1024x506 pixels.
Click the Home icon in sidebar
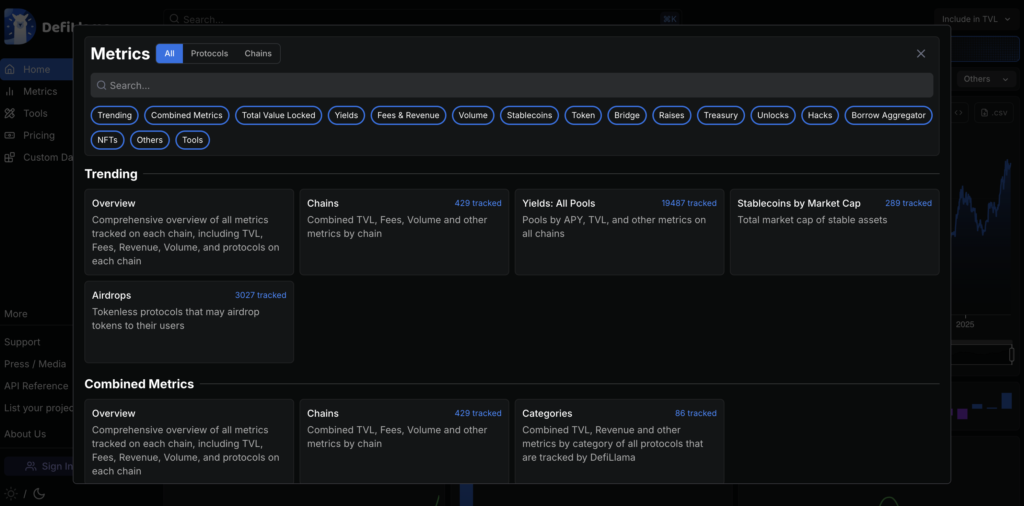10,69
